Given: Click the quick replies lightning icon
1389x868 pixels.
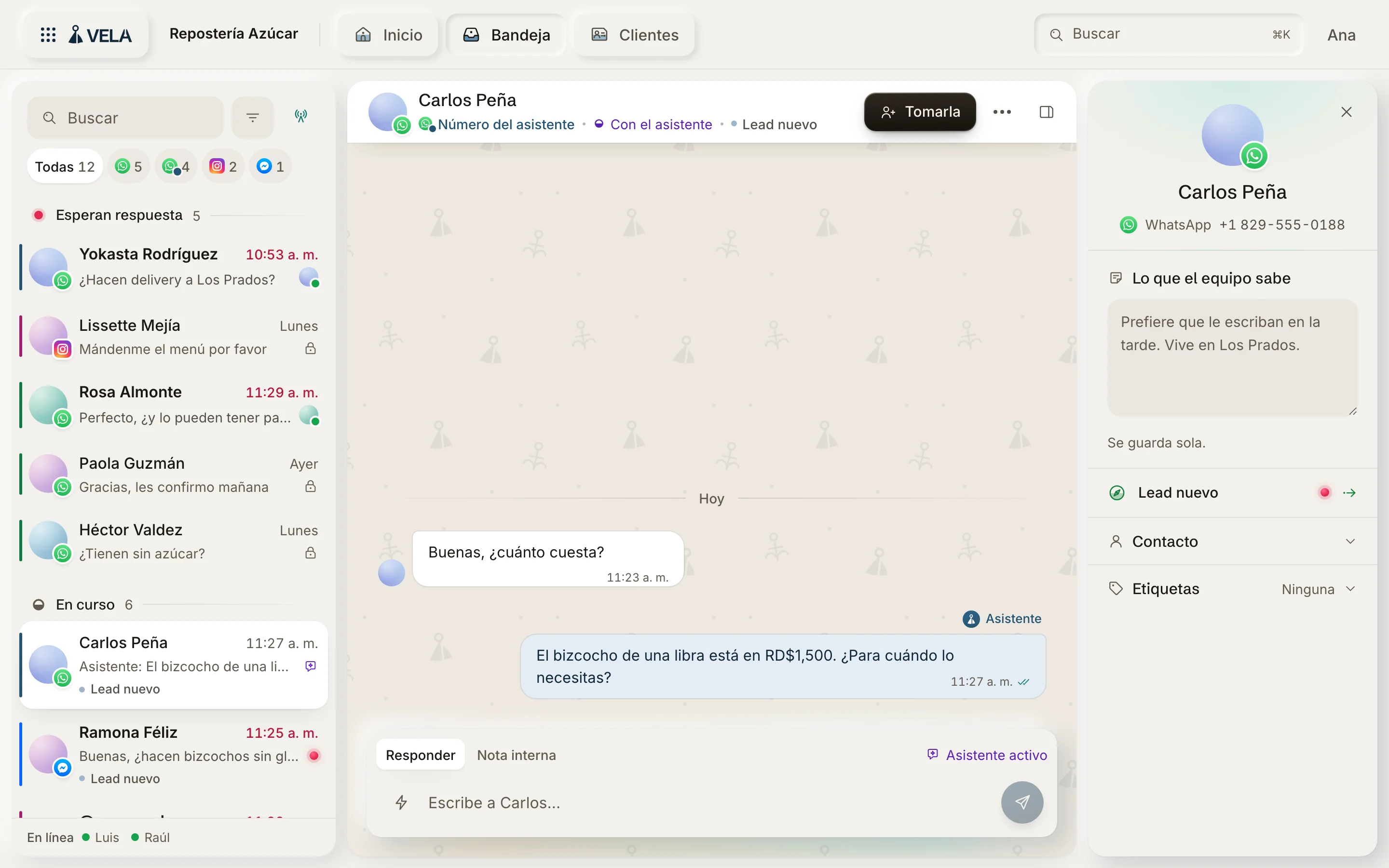Looking at the screenshot, I should click(401, 802).
